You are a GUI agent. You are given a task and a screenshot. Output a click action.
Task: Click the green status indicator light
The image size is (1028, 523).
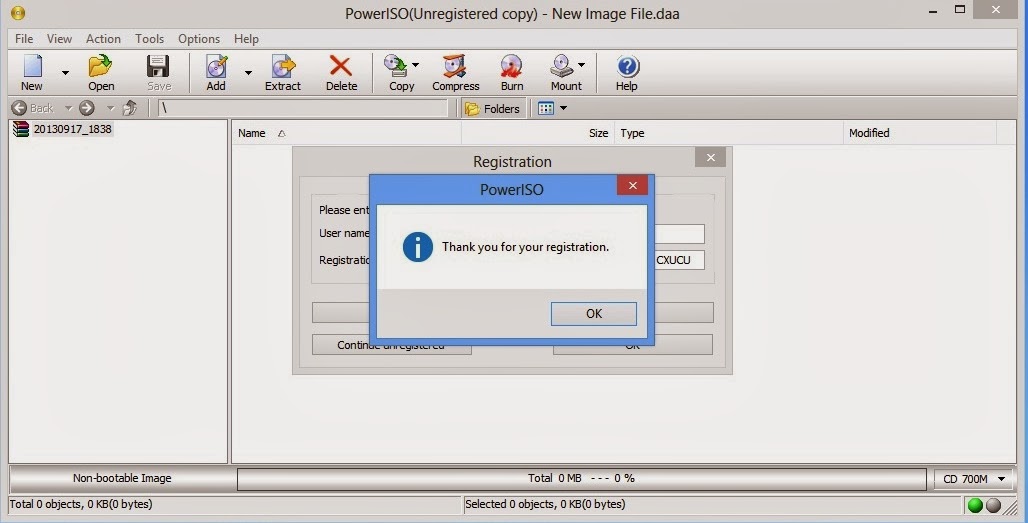[x=976, y=505]
